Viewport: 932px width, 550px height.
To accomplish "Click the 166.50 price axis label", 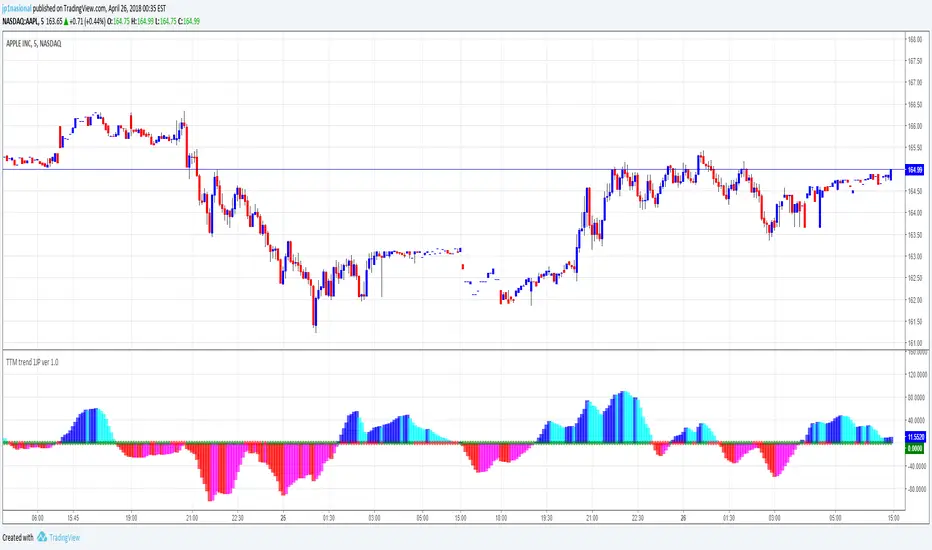I will (915, 105).
